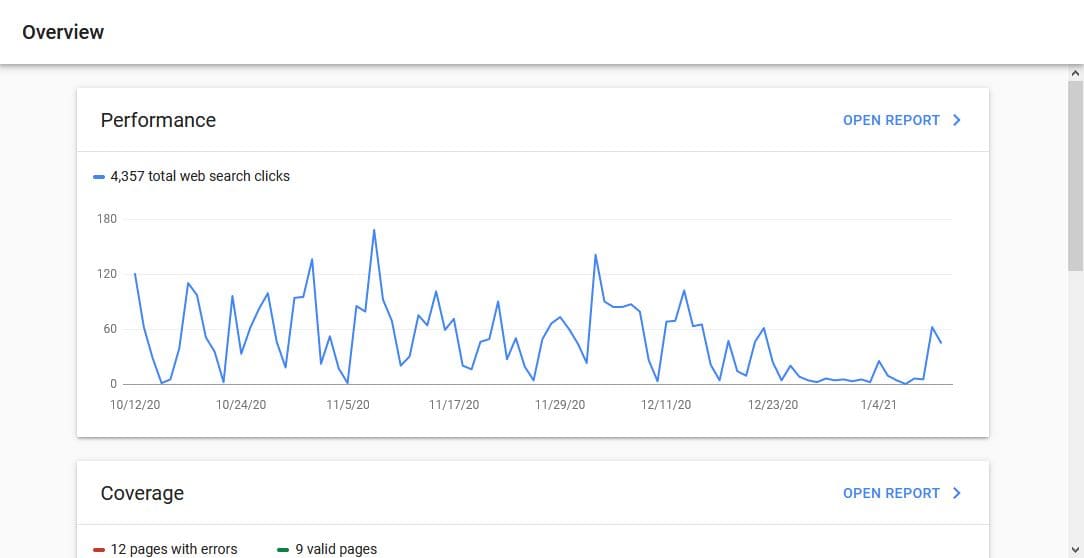The height and width of the screenshot is (558, 1084).
Task: Open the Coverage report link
Action: (x=891, y=493)
